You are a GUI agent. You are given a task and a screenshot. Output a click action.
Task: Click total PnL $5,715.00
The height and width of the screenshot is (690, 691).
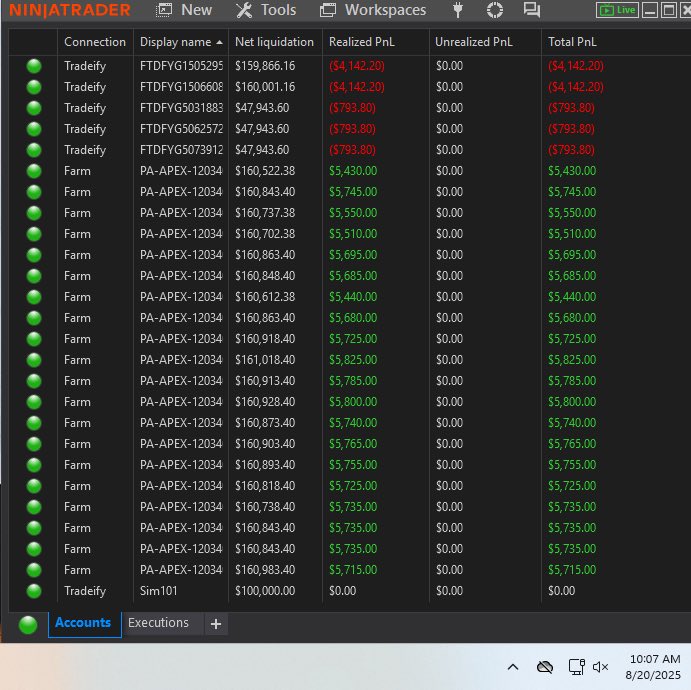click(572, 570)
